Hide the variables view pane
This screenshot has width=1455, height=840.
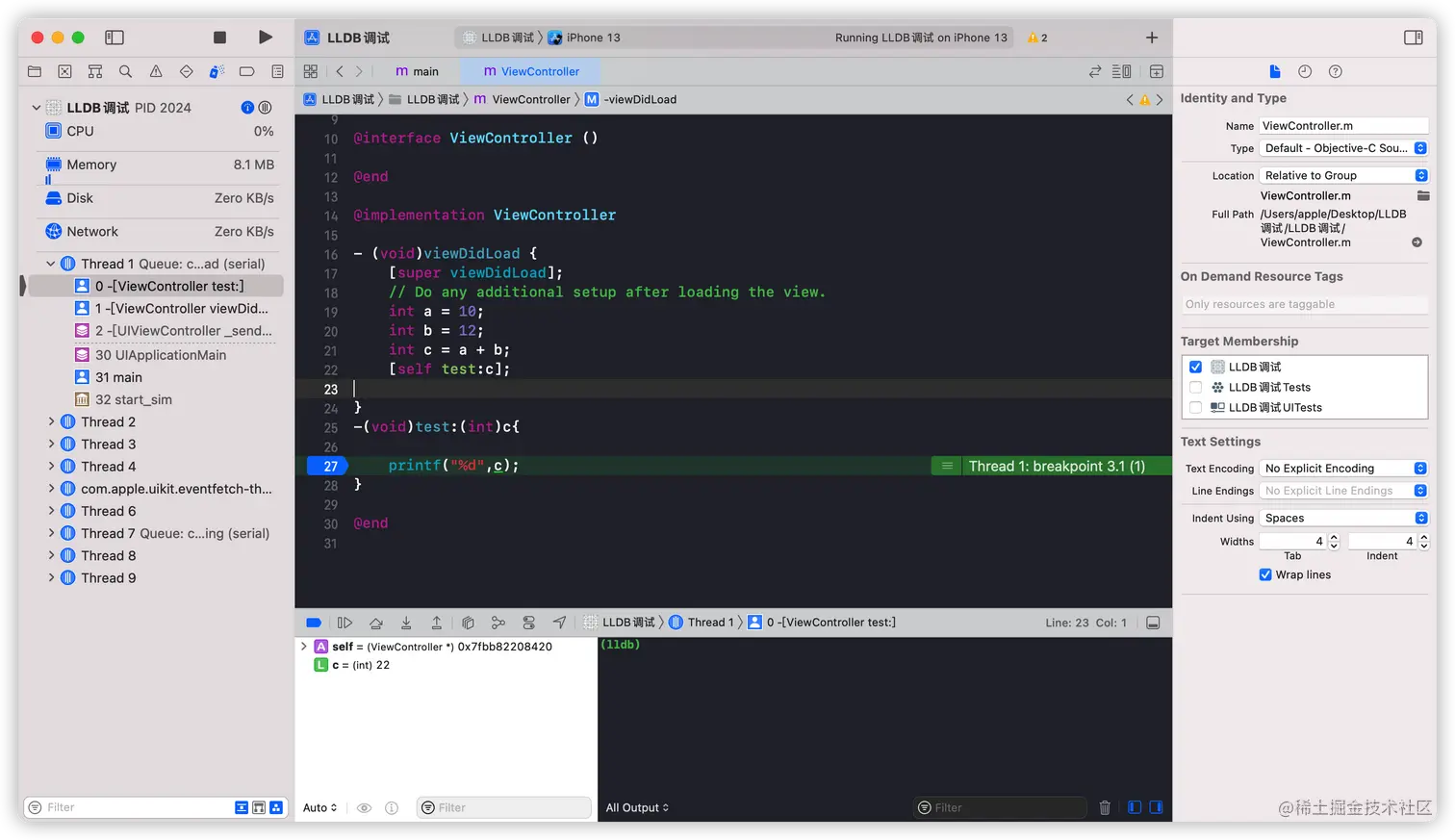[1135, 808]
